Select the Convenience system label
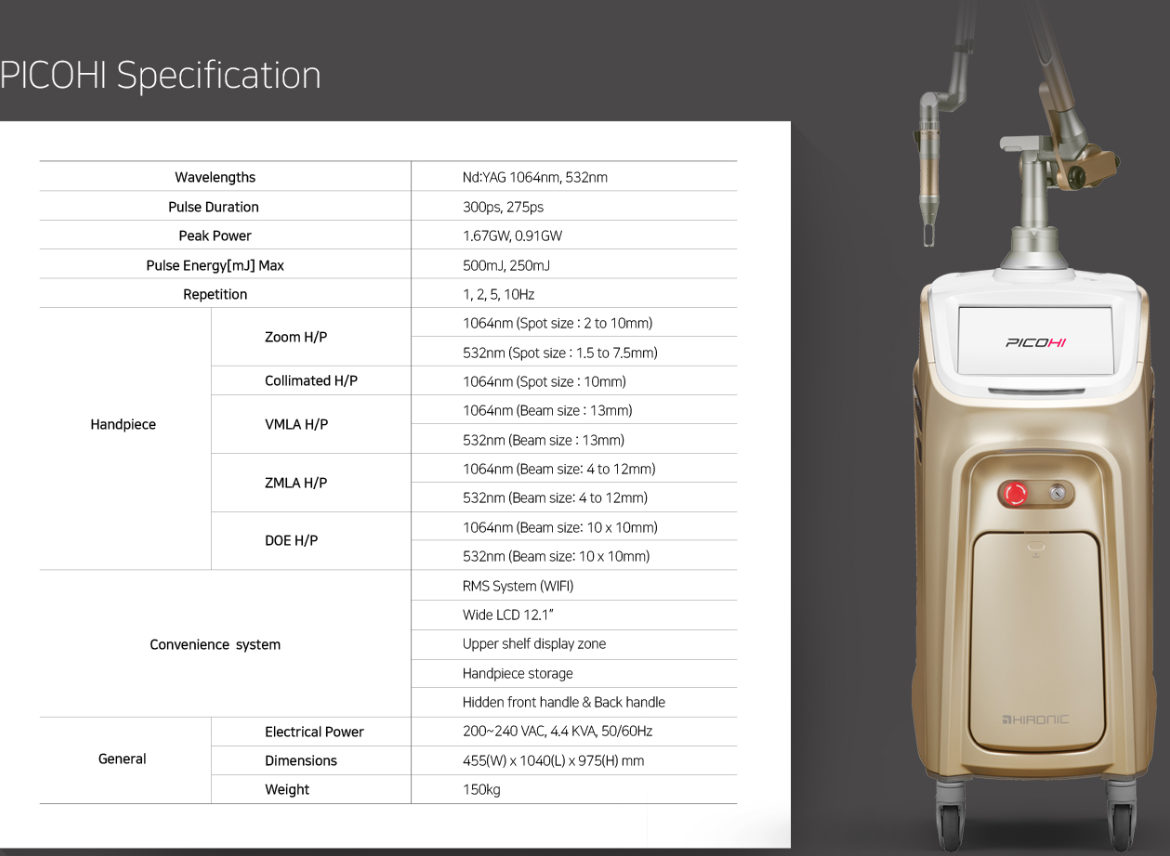 (x=215, y=645)
